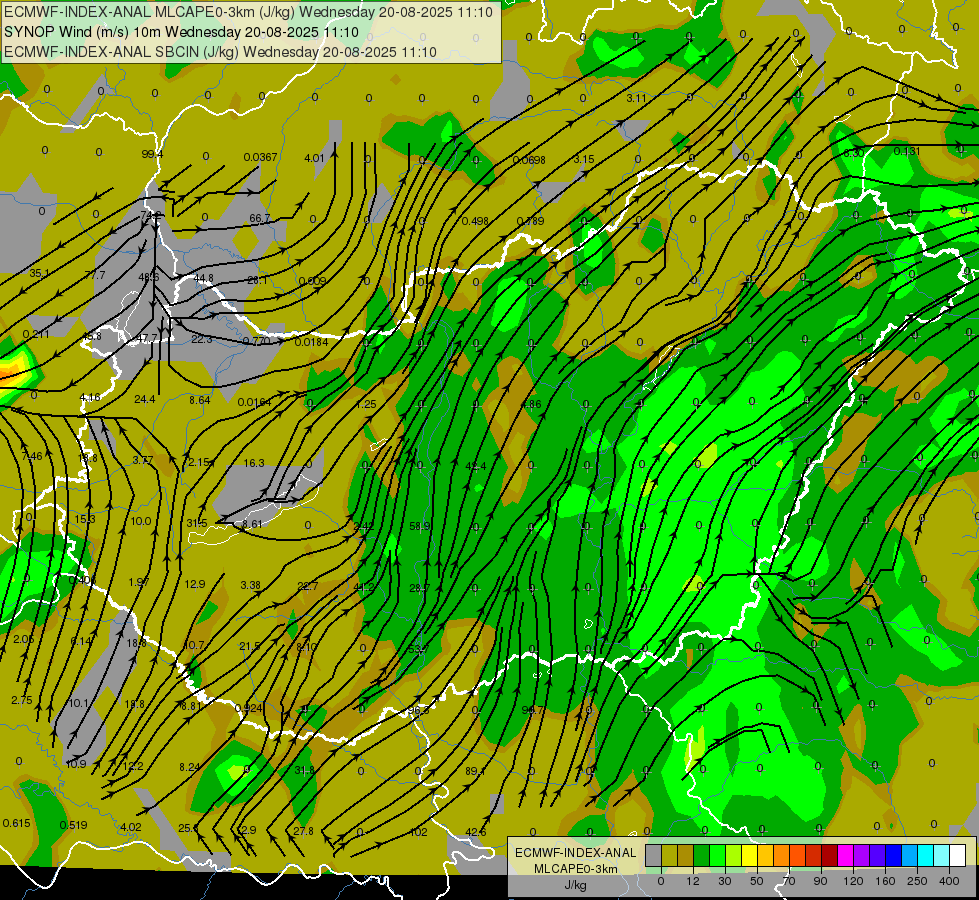This screenshot has width=979, height=900.
Task: Click the map value 3.38
Action: click(x=250, y=585)
